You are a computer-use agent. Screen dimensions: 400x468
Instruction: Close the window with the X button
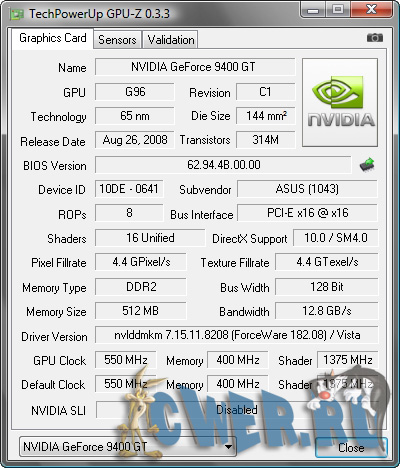[371, 10]
